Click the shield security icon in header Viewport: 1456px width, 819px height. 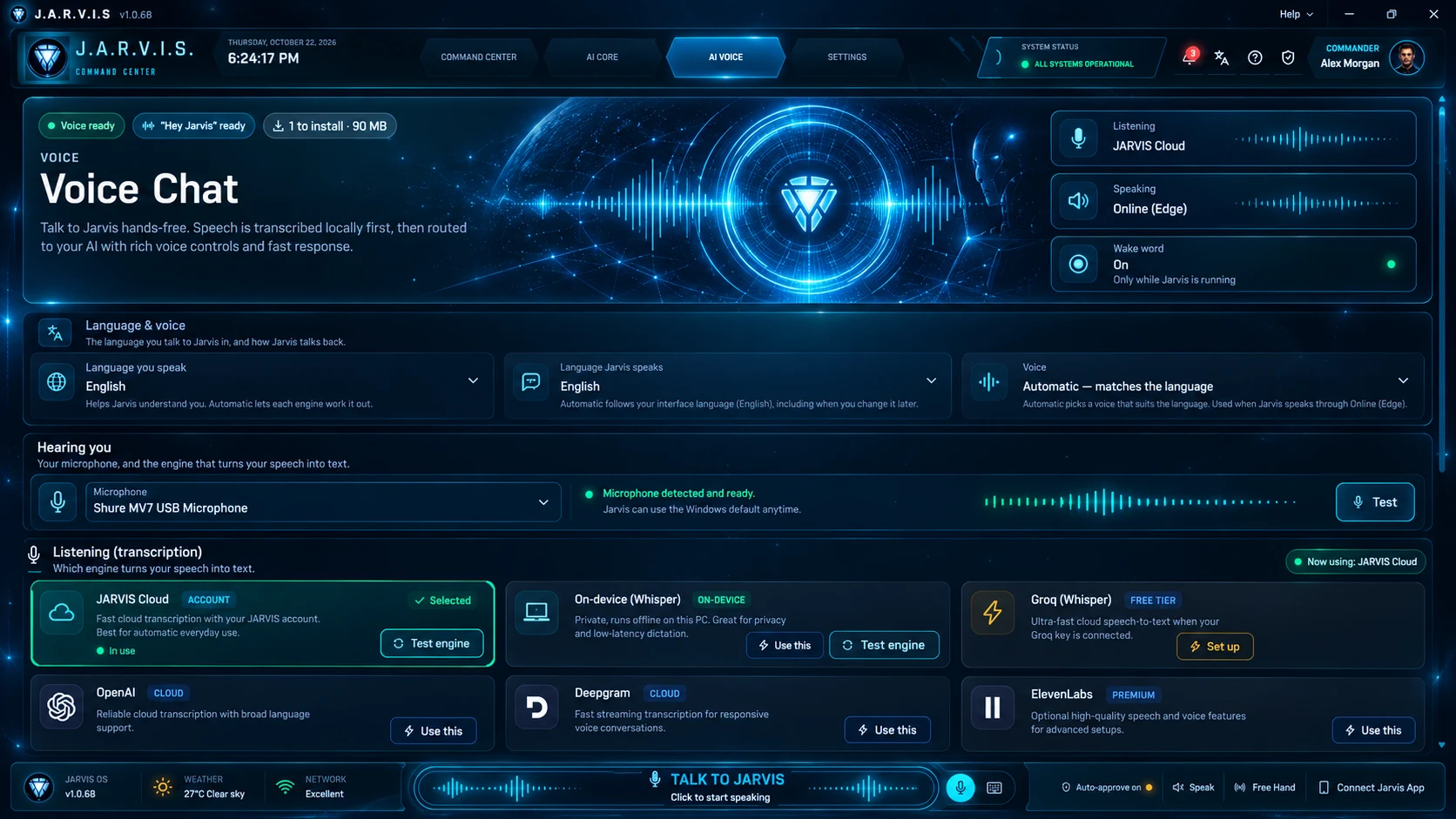coord(1288,57)
